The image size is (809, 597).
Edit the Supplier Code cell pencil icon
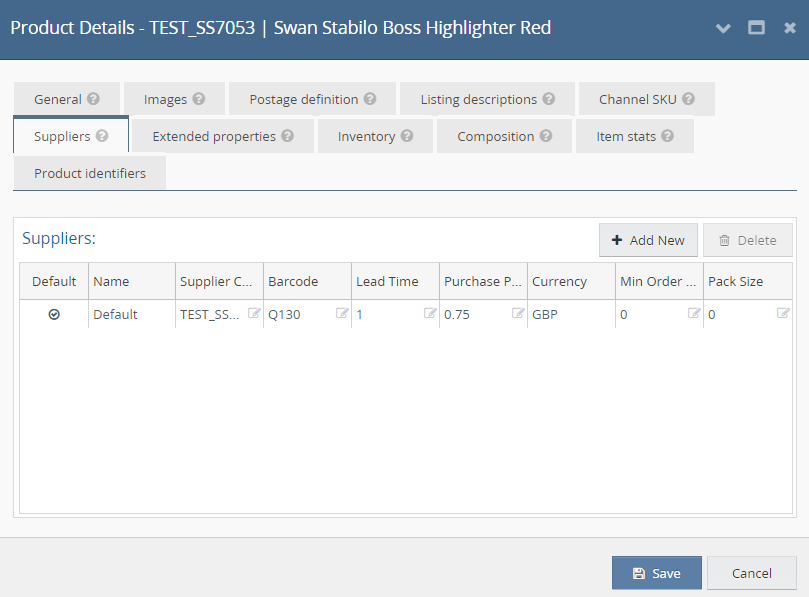(254, 313)
